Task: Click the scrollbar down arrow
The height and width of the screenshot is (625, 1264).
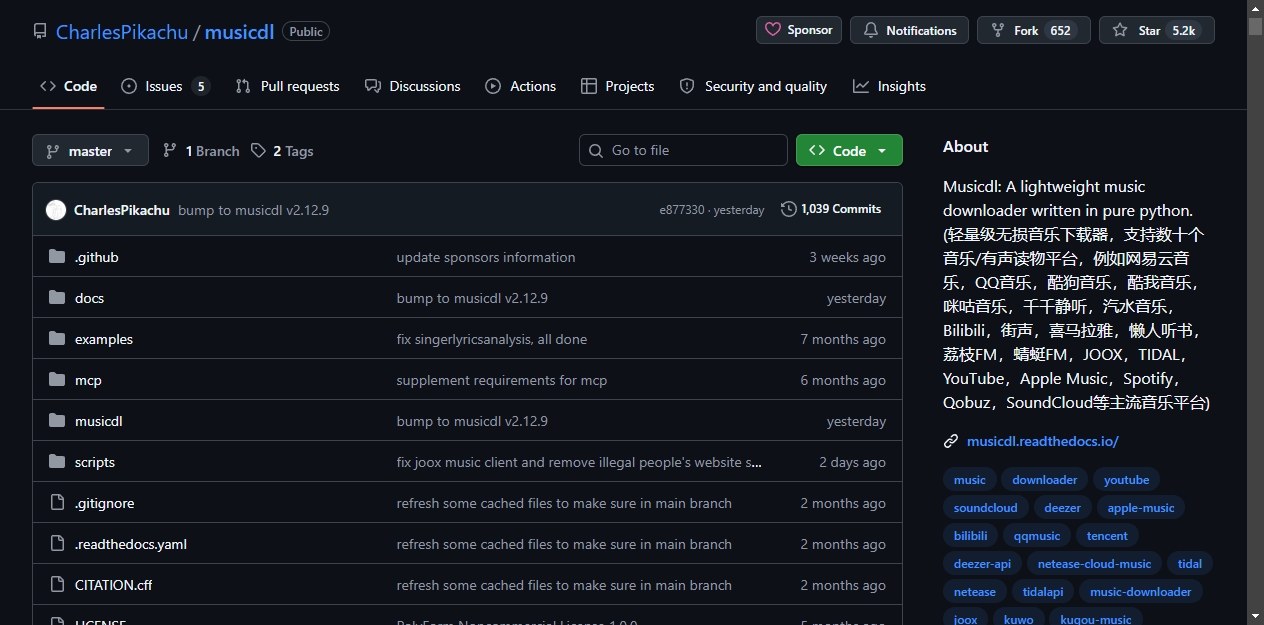Action: [1255, 616]
